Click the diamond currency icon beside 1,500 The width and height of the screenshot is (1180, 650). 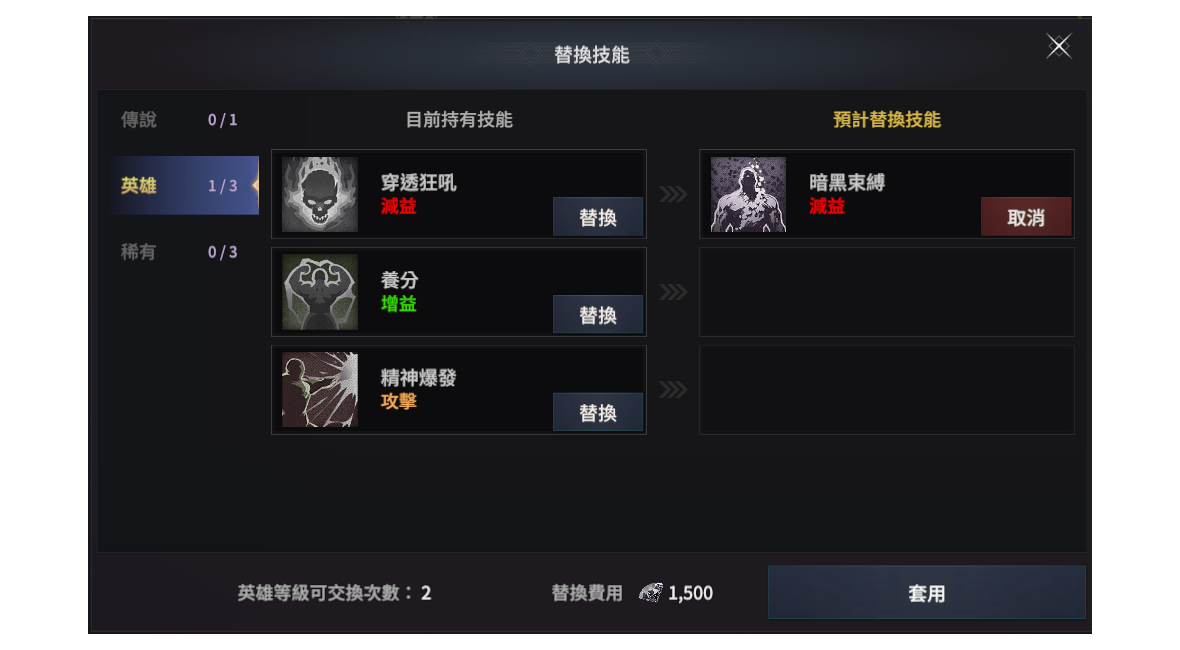point(651,593)
